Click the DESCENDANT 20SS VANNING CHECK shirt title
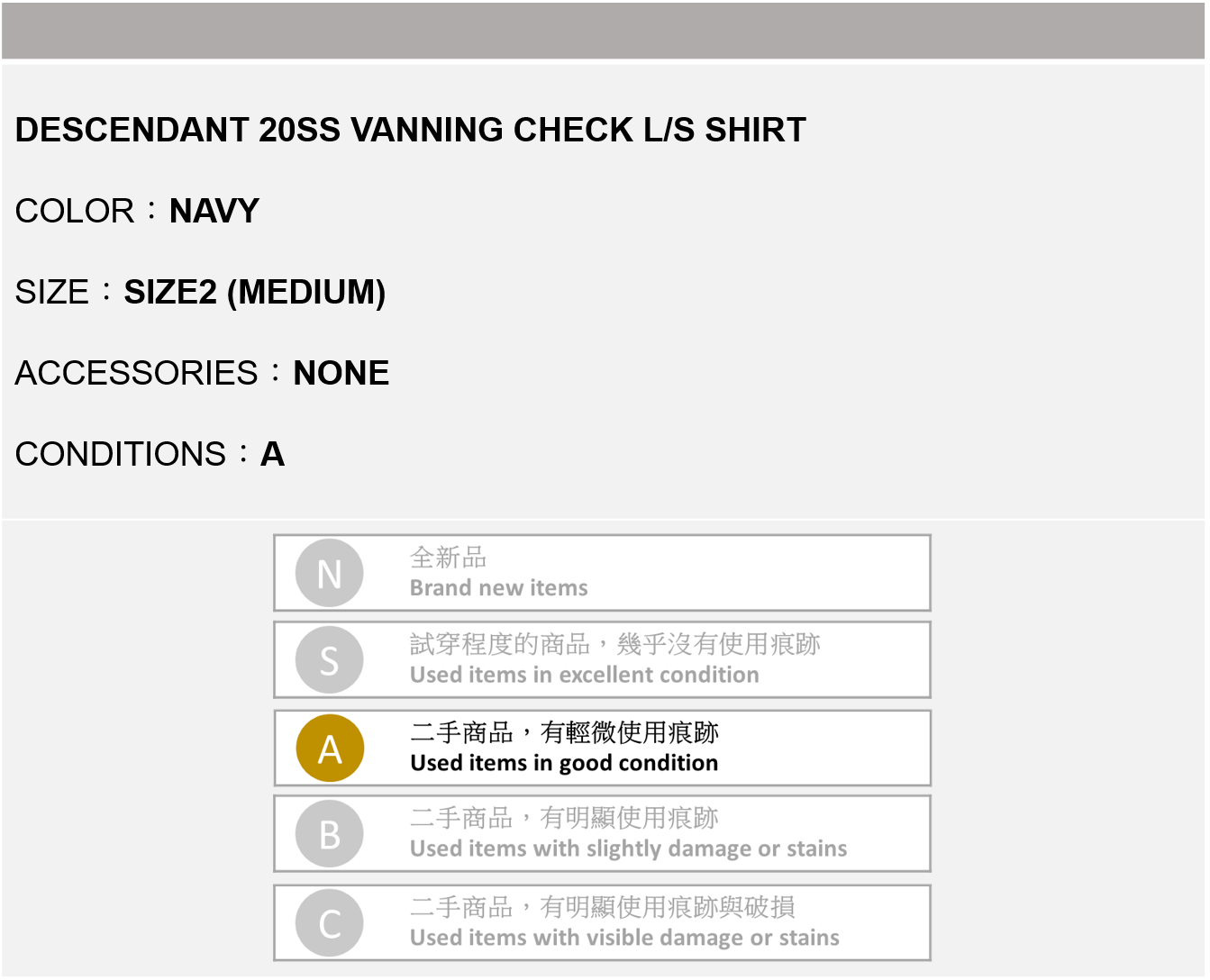The image size is (1210, 980). tap(411, 131)
